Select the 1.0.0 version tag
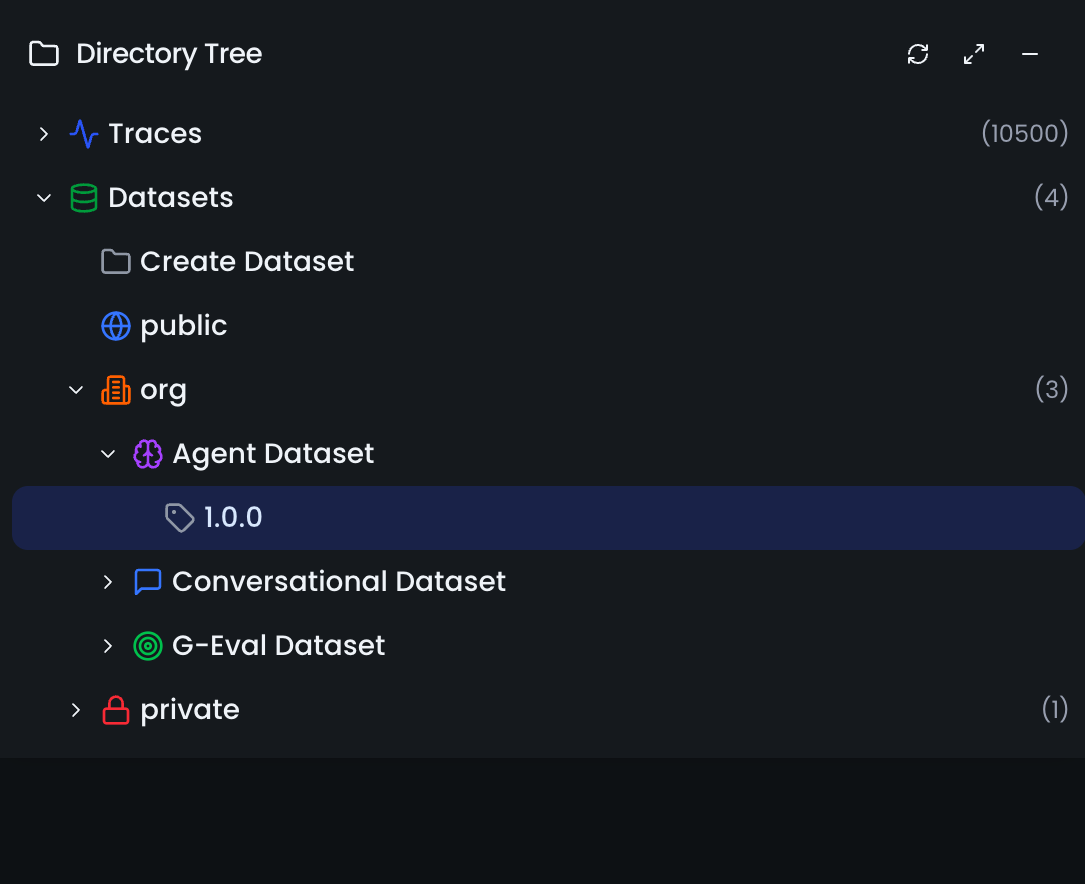Image resolution: width=1085 pixels, height=884 pixels. coord(233,518)
